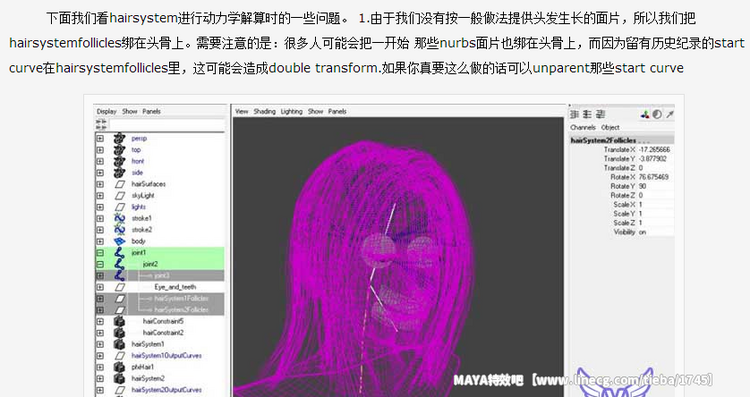Open the viewport Show menu
The height and width of the screenshot is (397, 750).
[x=315, y=111]
